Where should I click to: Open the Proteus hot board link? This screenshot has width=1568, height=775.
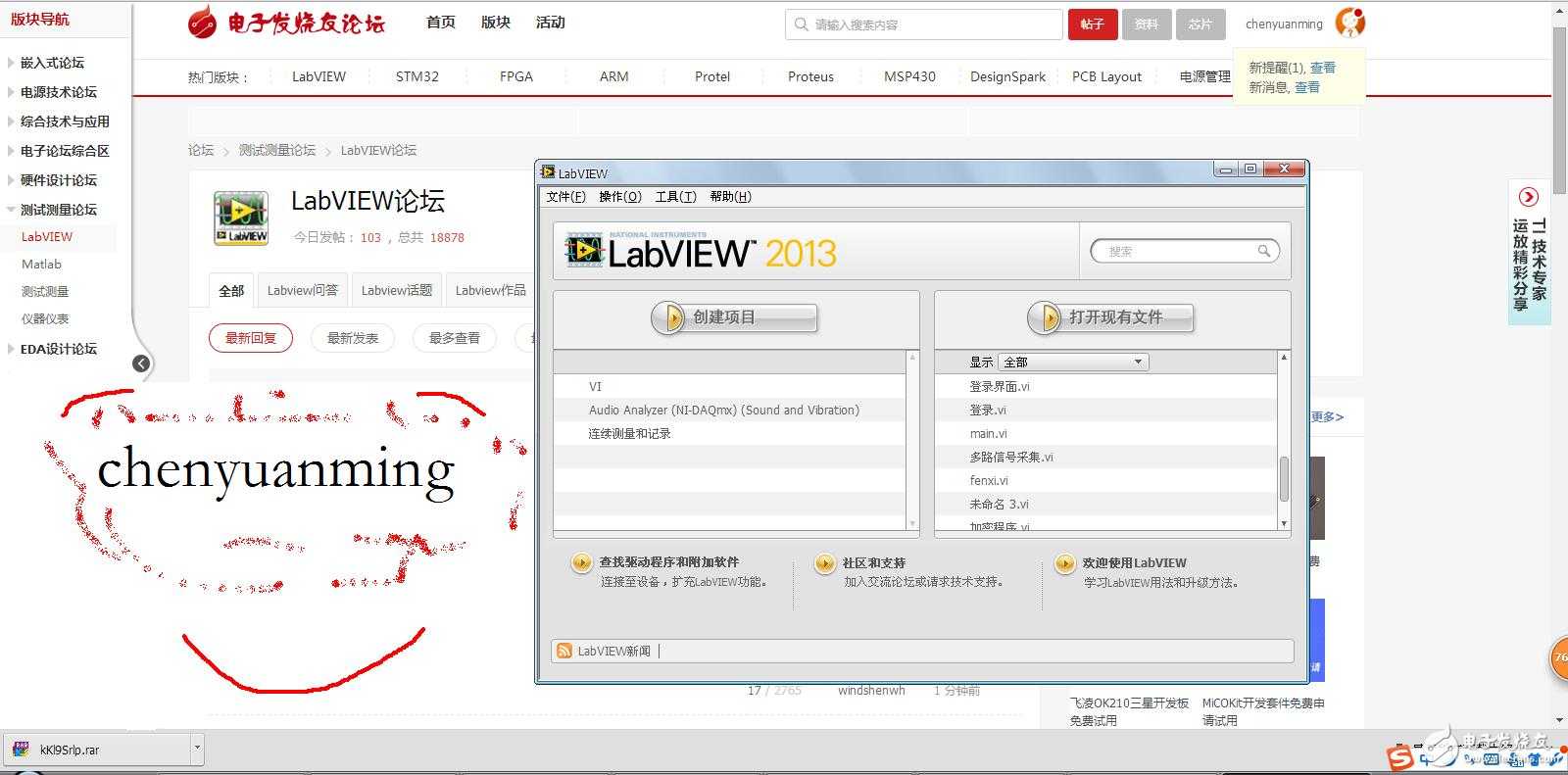[x=811, y=76]
